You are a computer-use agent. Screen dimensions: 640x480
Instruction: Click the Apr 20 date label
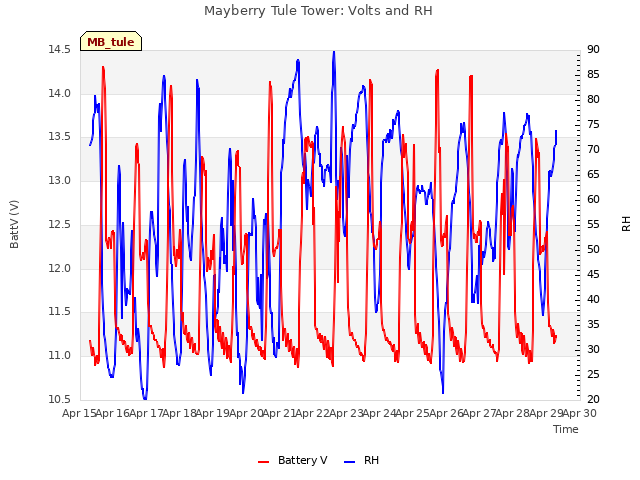[x=246, y=413]
